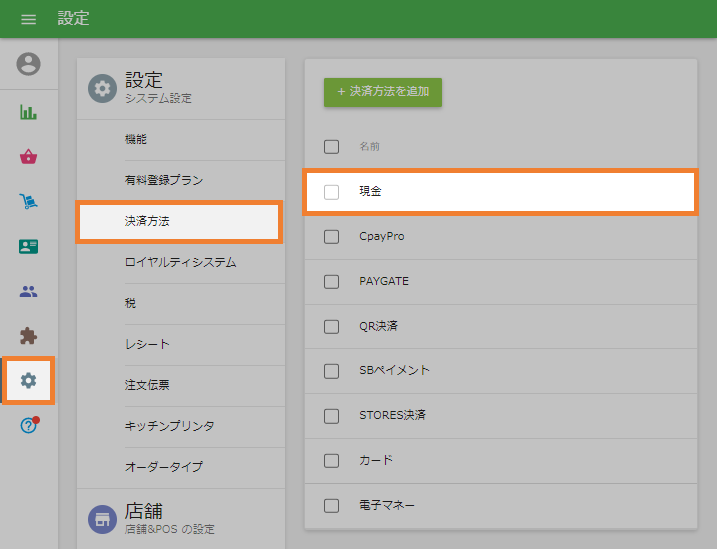Open the inventory hand truck icon

(x=29, y=202)
